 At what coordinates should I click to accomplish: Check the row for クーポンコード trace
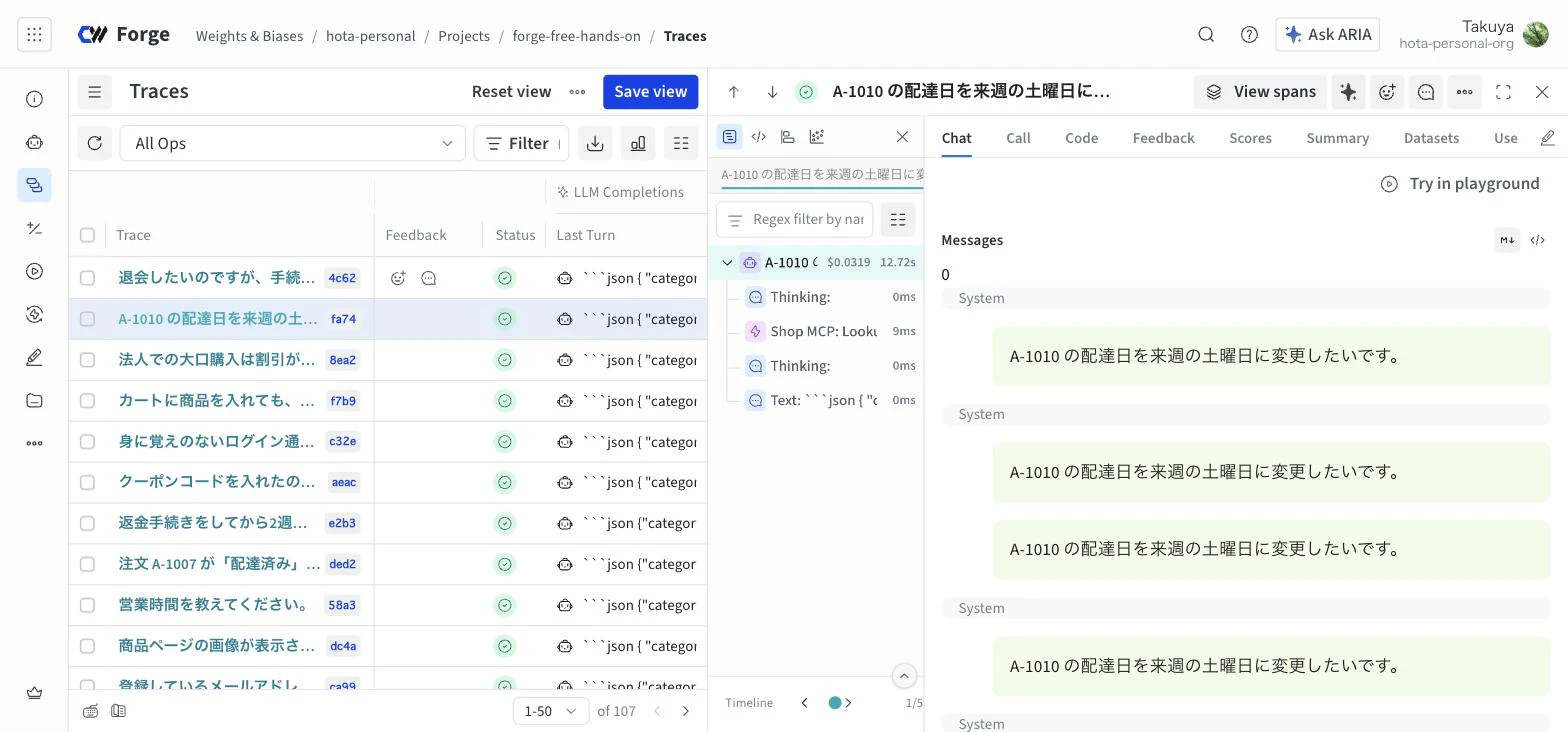coord(87,482)
